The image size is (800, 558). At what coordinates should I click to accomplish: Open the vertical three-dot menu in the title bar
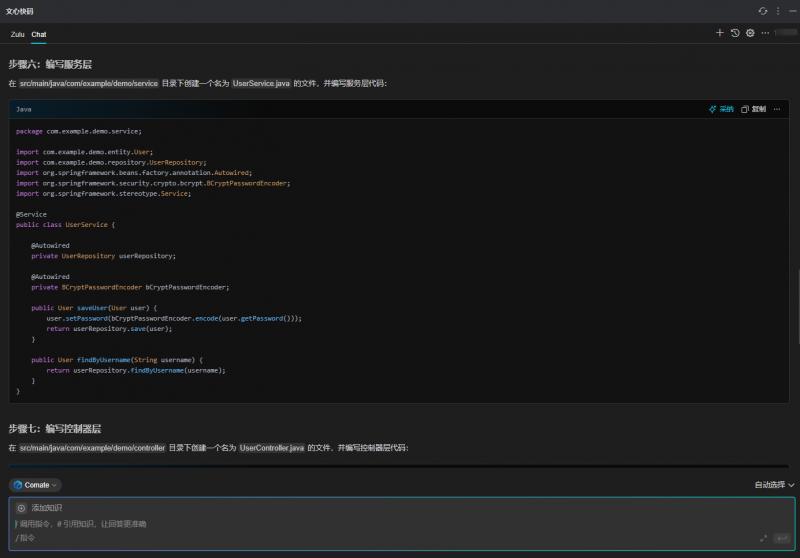pyautogui.click(x=777, y=10)
